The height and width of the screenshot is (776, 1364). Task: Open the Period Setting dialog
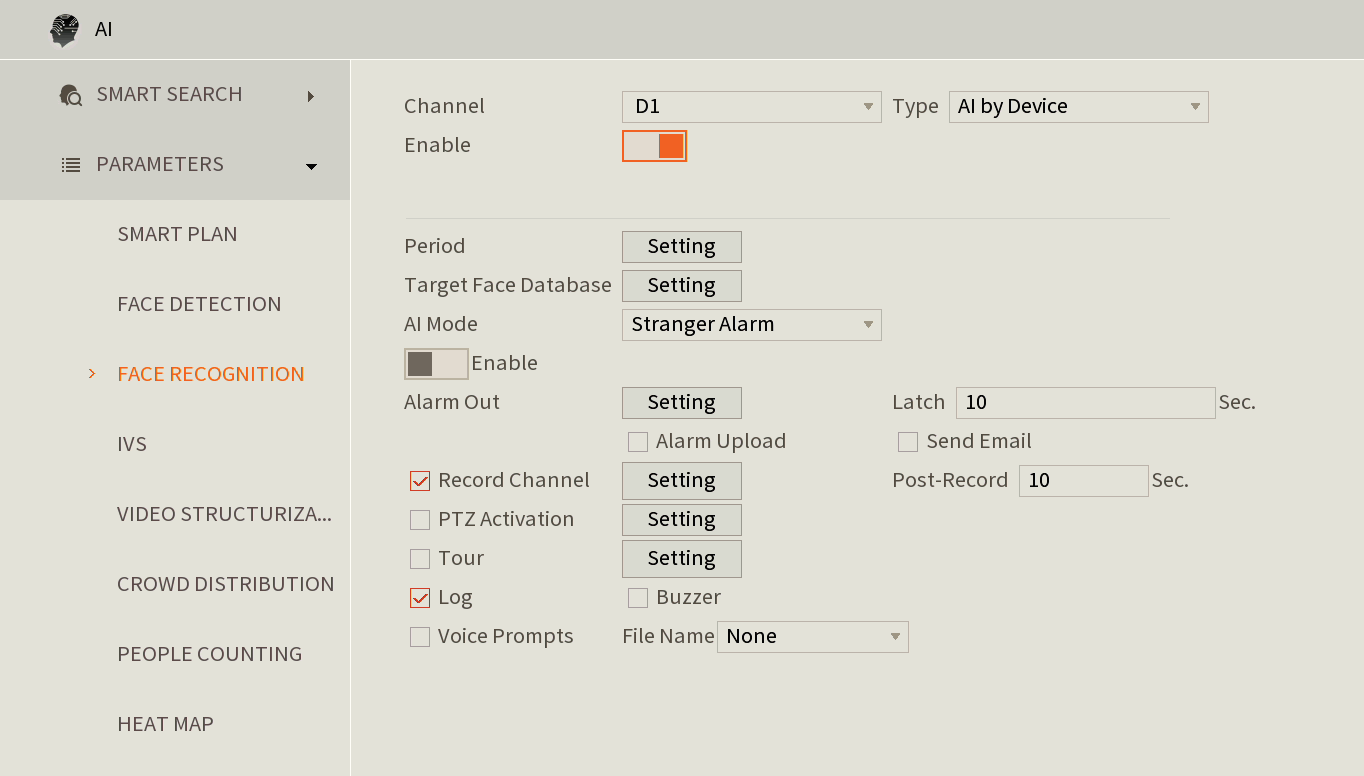click(681, 246)
